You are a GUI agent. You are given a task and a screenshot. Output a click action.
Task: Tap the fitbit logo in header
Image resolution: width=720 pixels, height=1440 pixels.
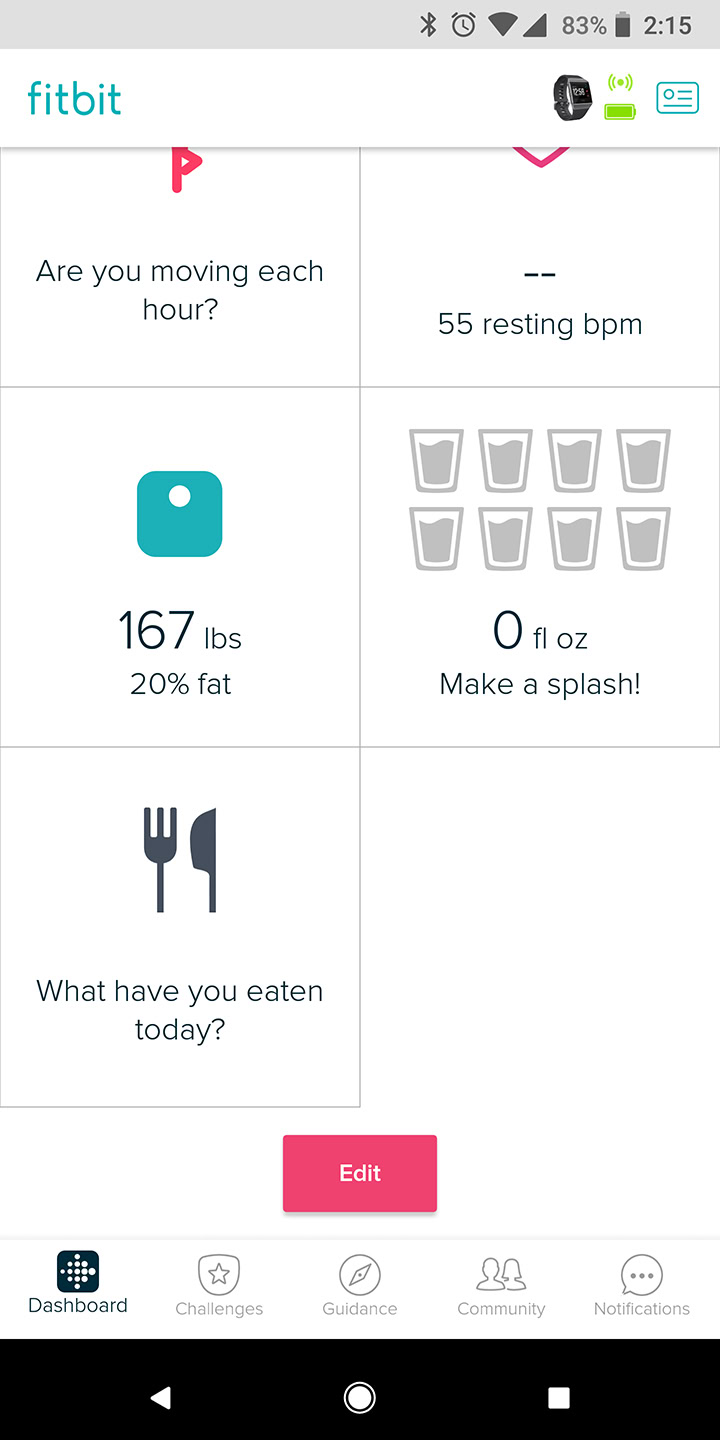pyautogui.click(x=75, y=99)
